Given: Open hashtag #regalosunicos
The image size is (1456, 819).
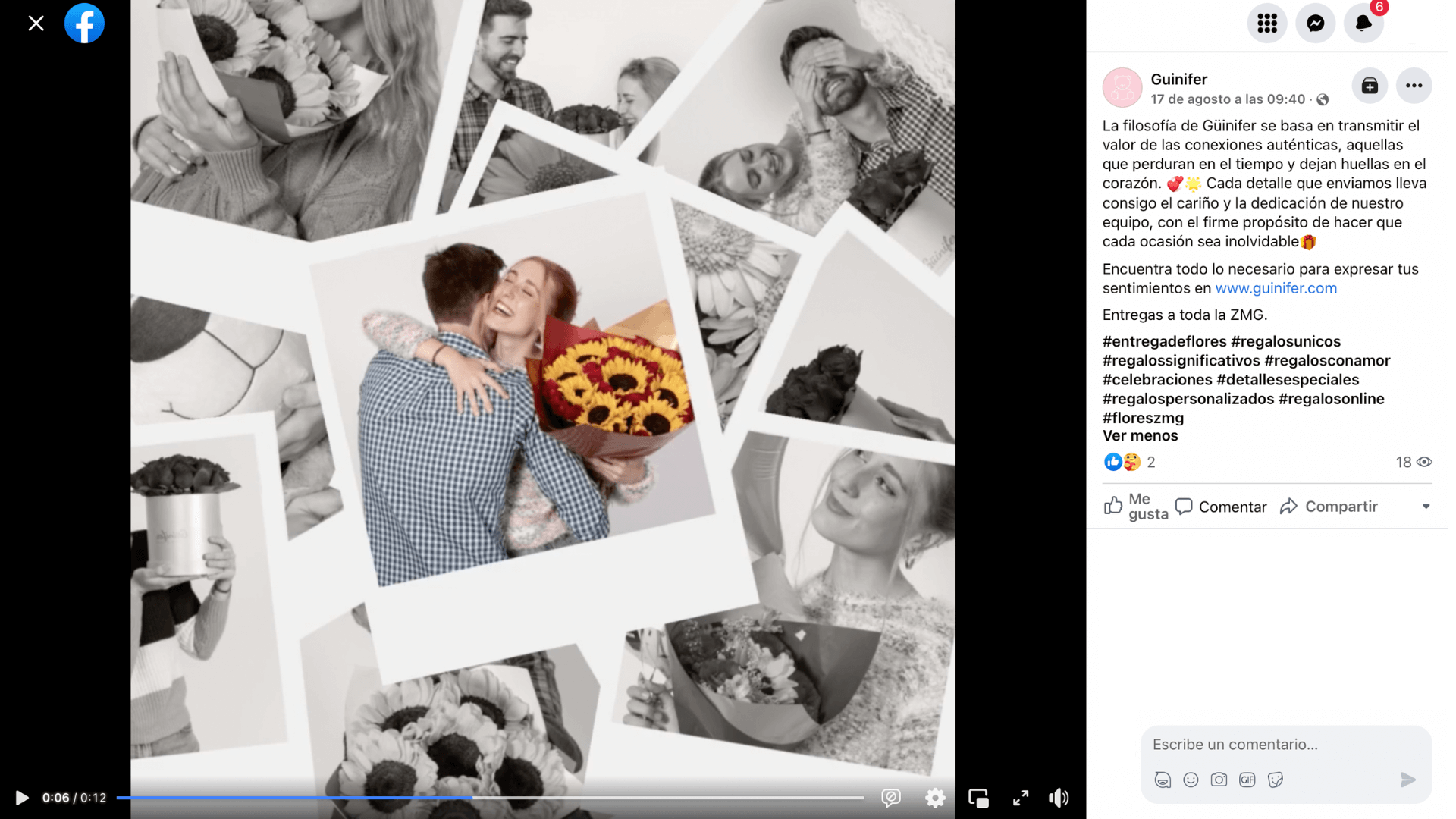Looking at the screenshot, I should click(x=1285, y=341).
